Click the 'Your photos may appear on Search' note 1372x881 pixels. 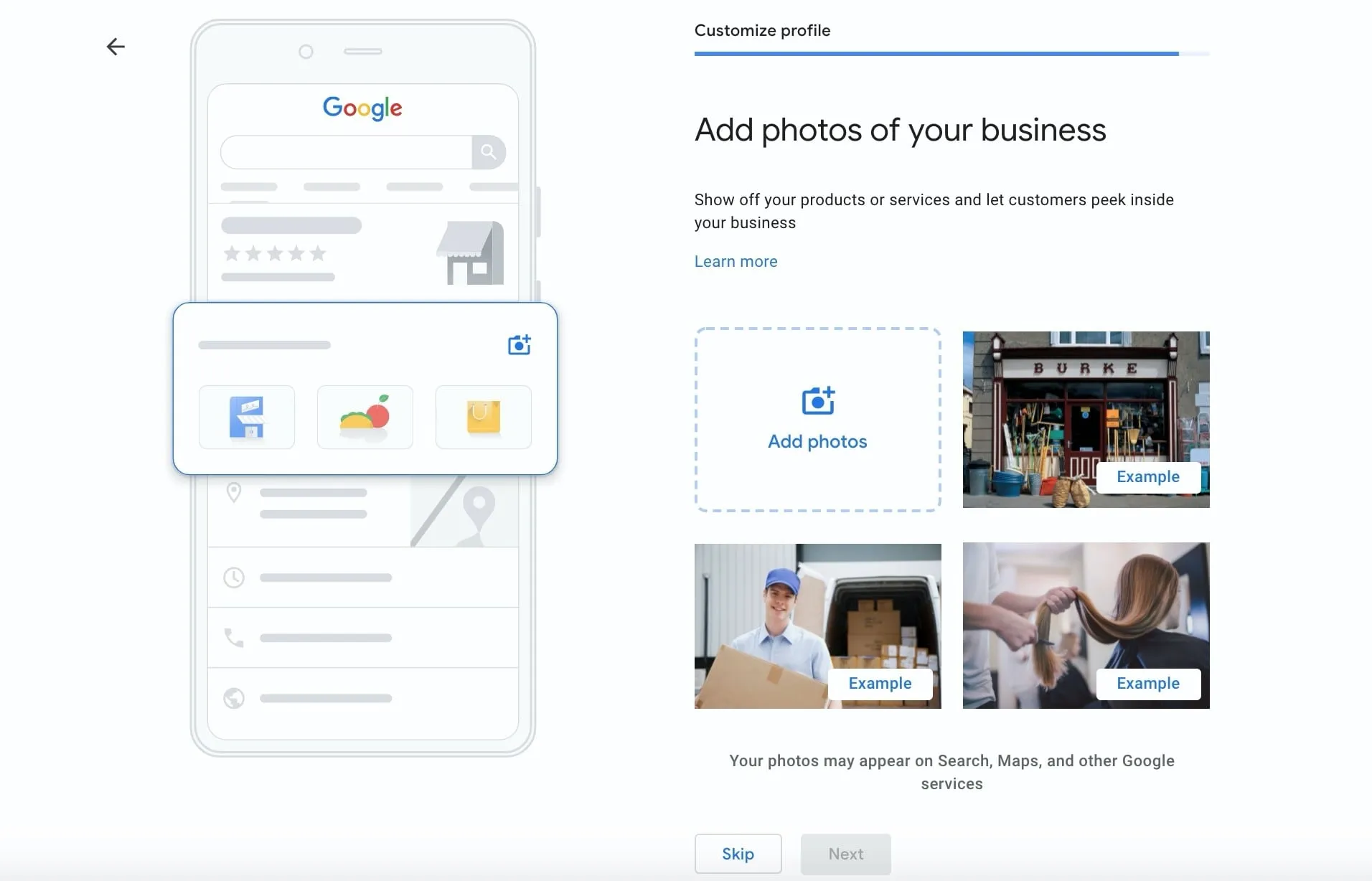click(x=952, y=772)
